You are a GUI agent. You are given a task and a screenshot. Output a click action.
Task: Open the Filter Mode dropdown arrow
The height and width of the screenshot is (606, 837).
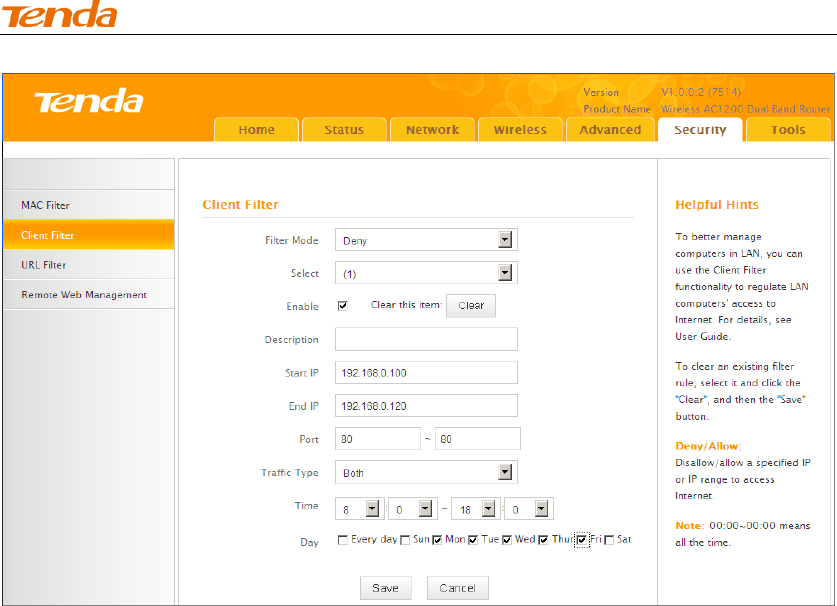(x=505, y=240)
